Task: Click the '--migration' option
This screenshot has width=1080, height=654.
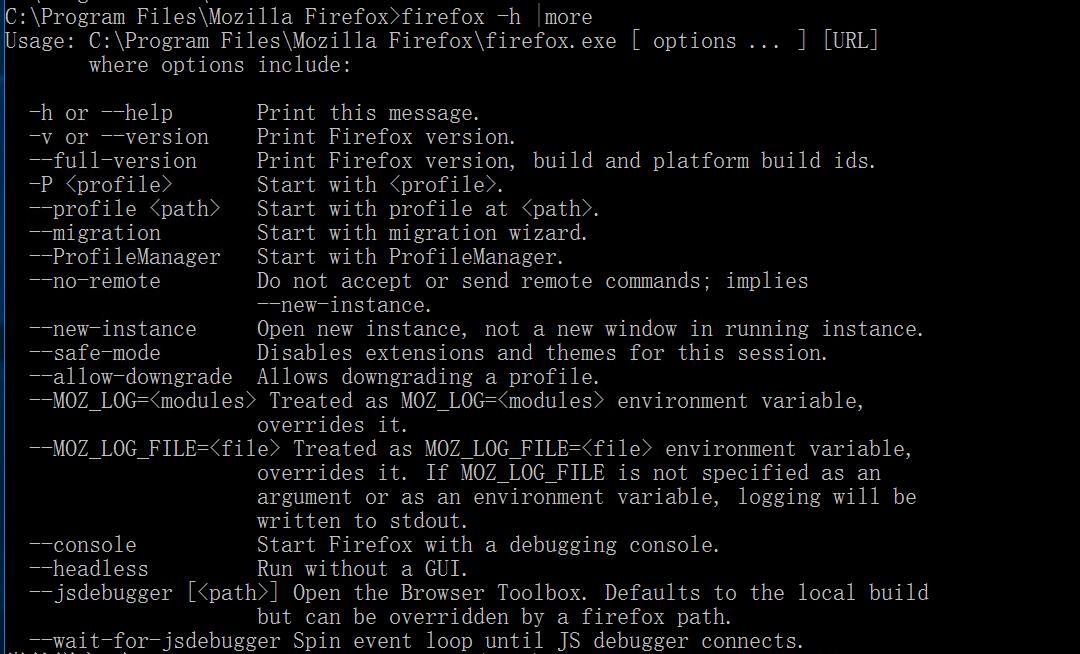Action: coord(95,233)
